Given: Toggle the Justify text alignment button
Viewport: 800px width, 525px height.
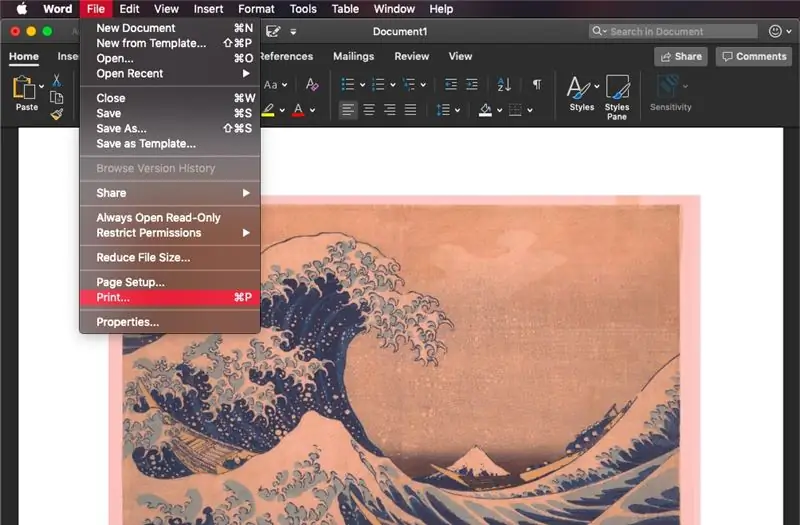Looking at the screenshot, I should click(410, 110).
